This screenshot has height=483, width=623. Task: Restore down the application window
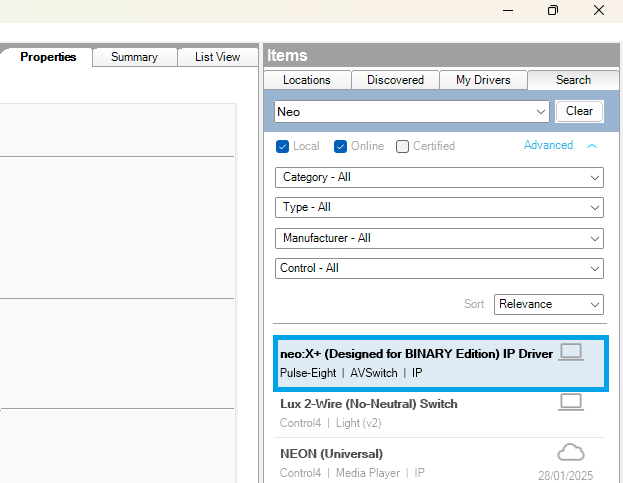(553, 10)
